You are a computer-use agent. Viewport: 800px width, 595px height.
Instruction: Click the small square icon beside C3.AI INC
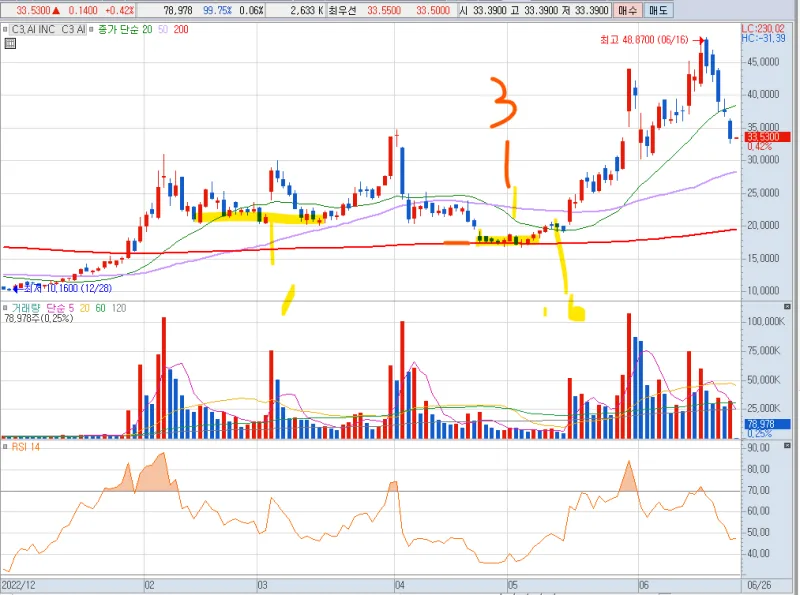click(x=6, y=30)
